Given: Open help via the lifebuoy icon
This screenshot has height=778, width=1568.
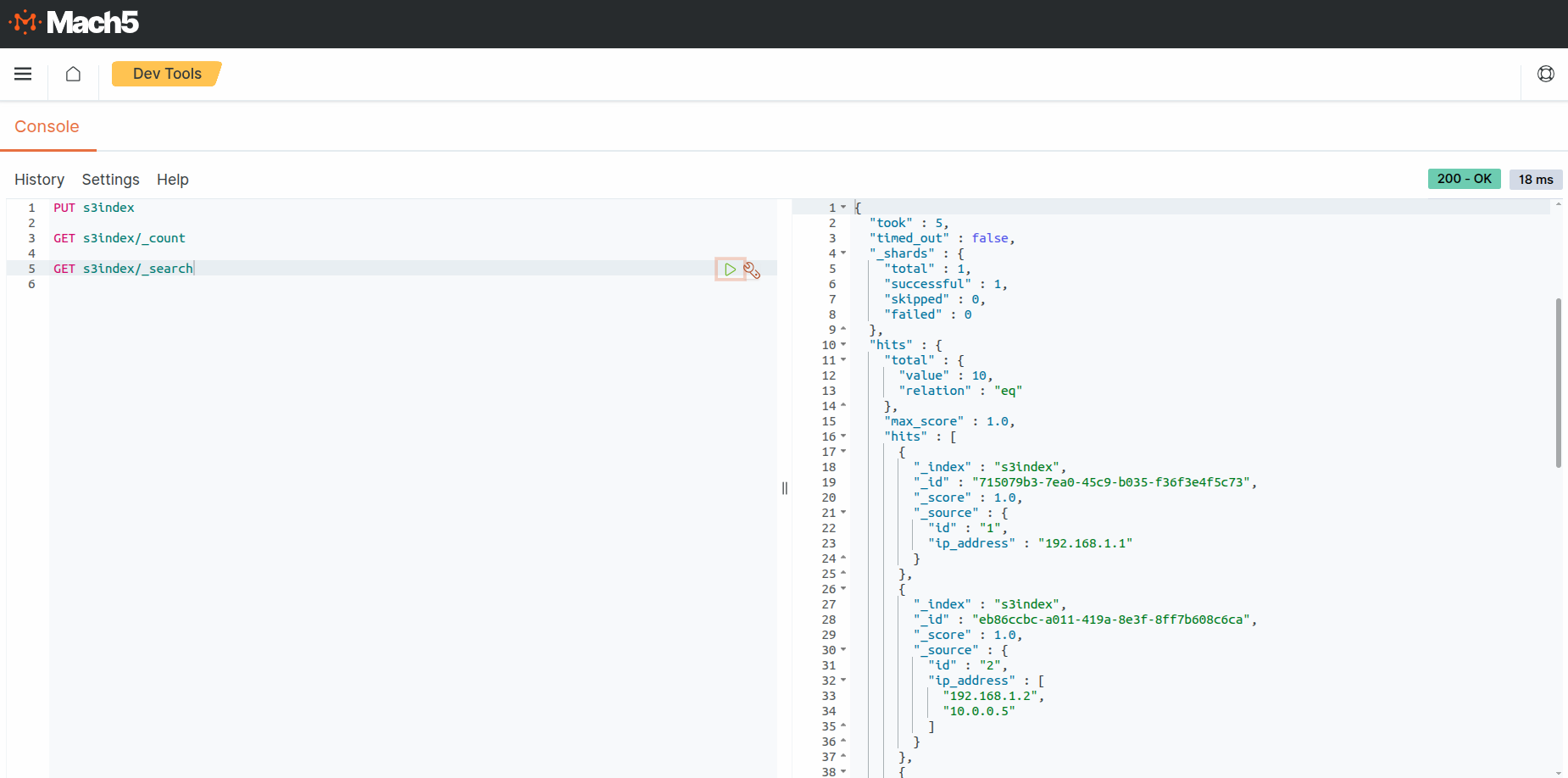Looking at the screenshot, I should 1546,74.
